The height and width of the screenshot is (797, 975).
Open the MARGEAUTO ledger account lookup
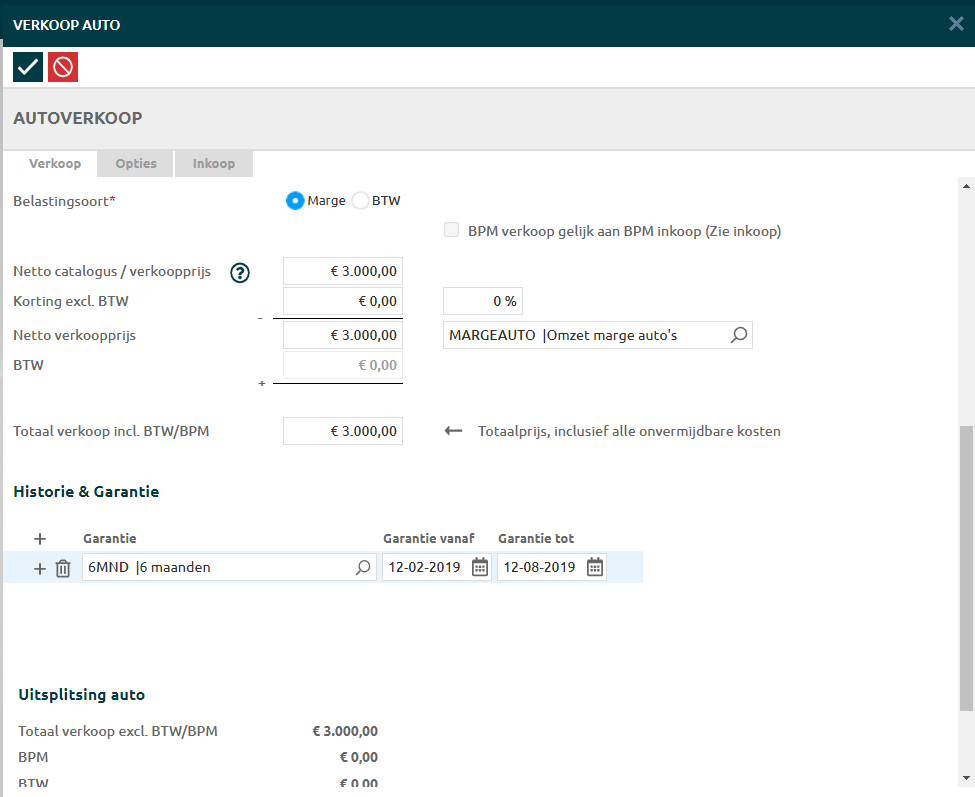(738, 335)
